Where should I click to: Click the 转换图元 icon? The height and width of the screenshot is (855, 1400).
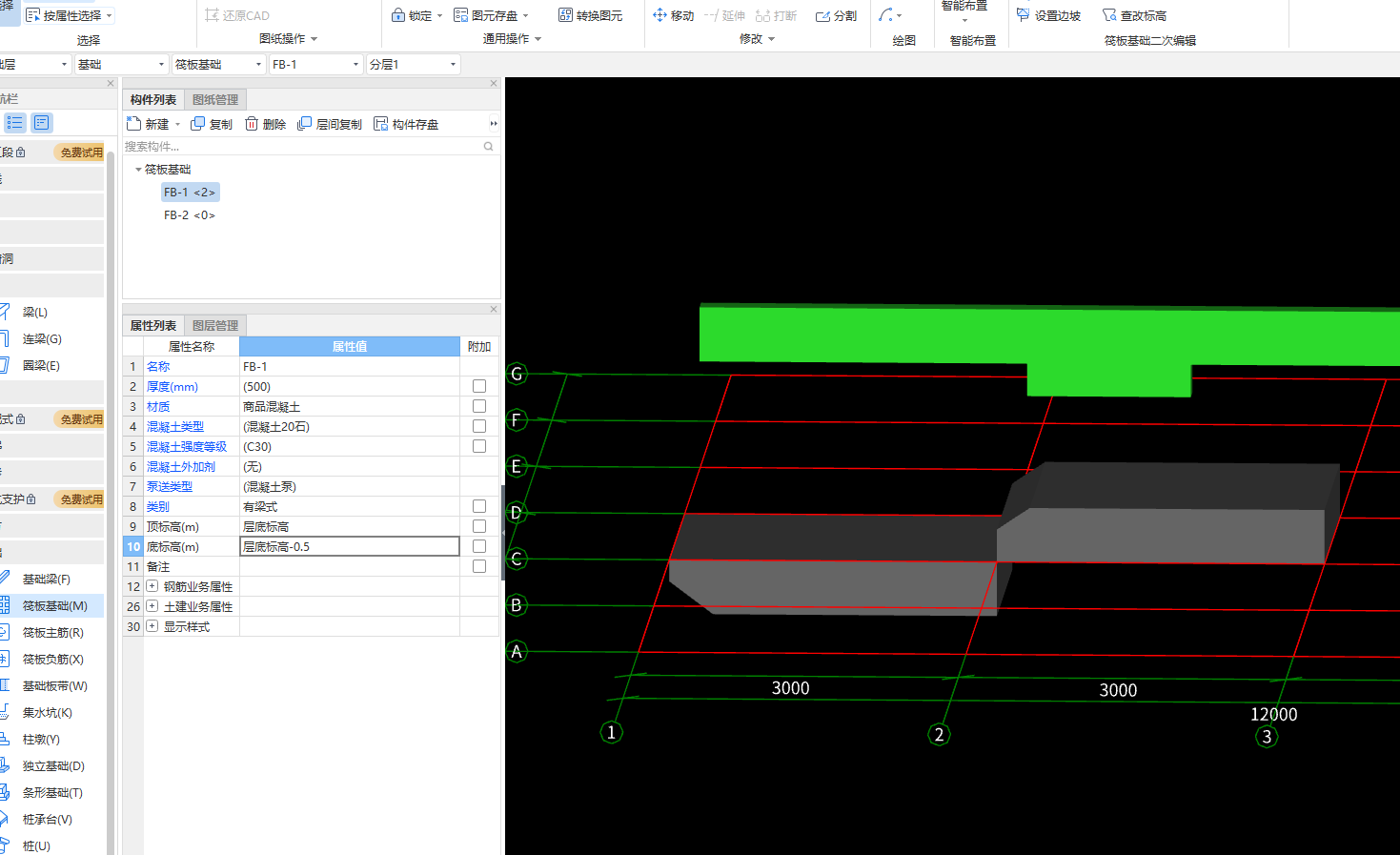[566, 15]
